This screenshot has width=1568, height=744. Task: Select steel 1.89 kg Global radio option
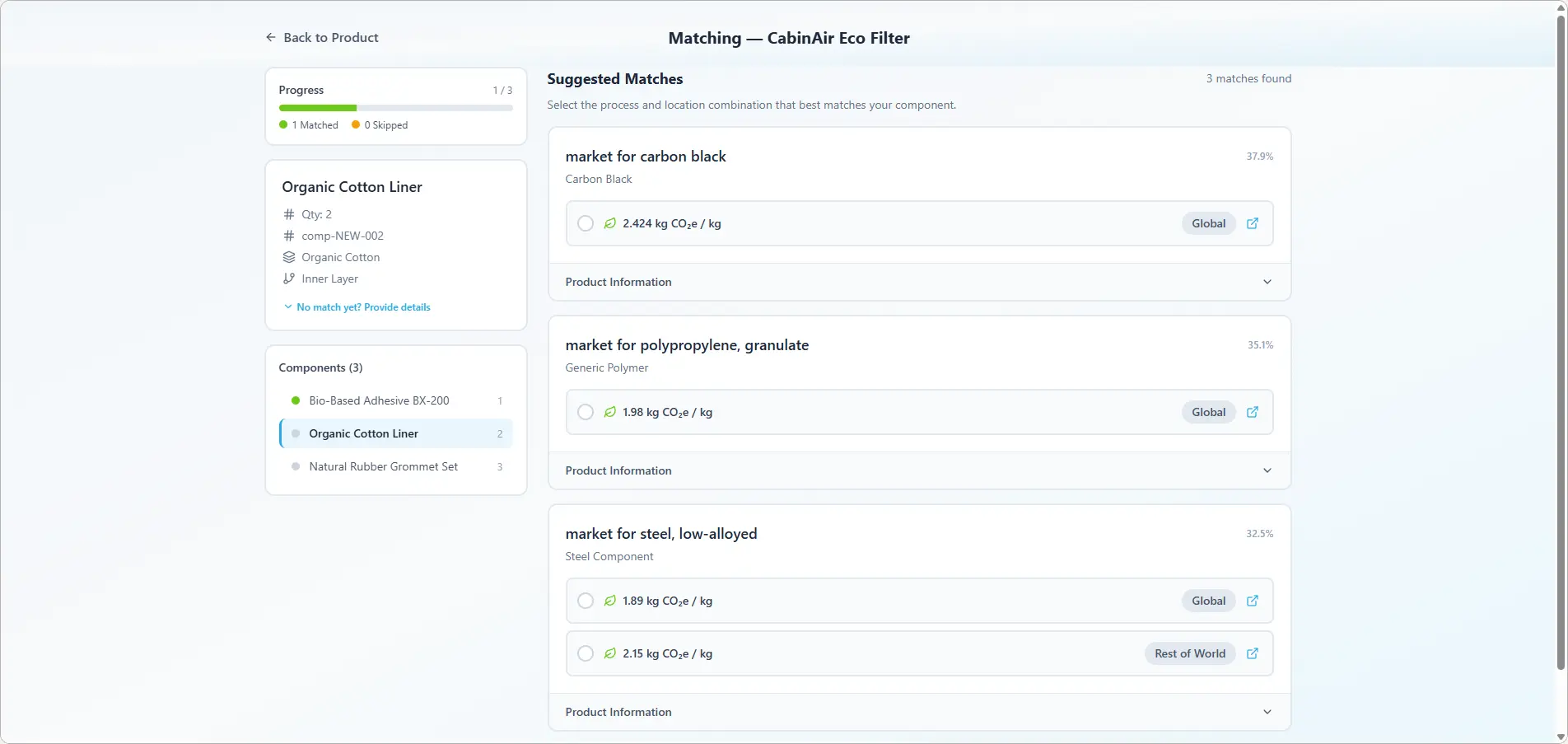coord(586,601)
